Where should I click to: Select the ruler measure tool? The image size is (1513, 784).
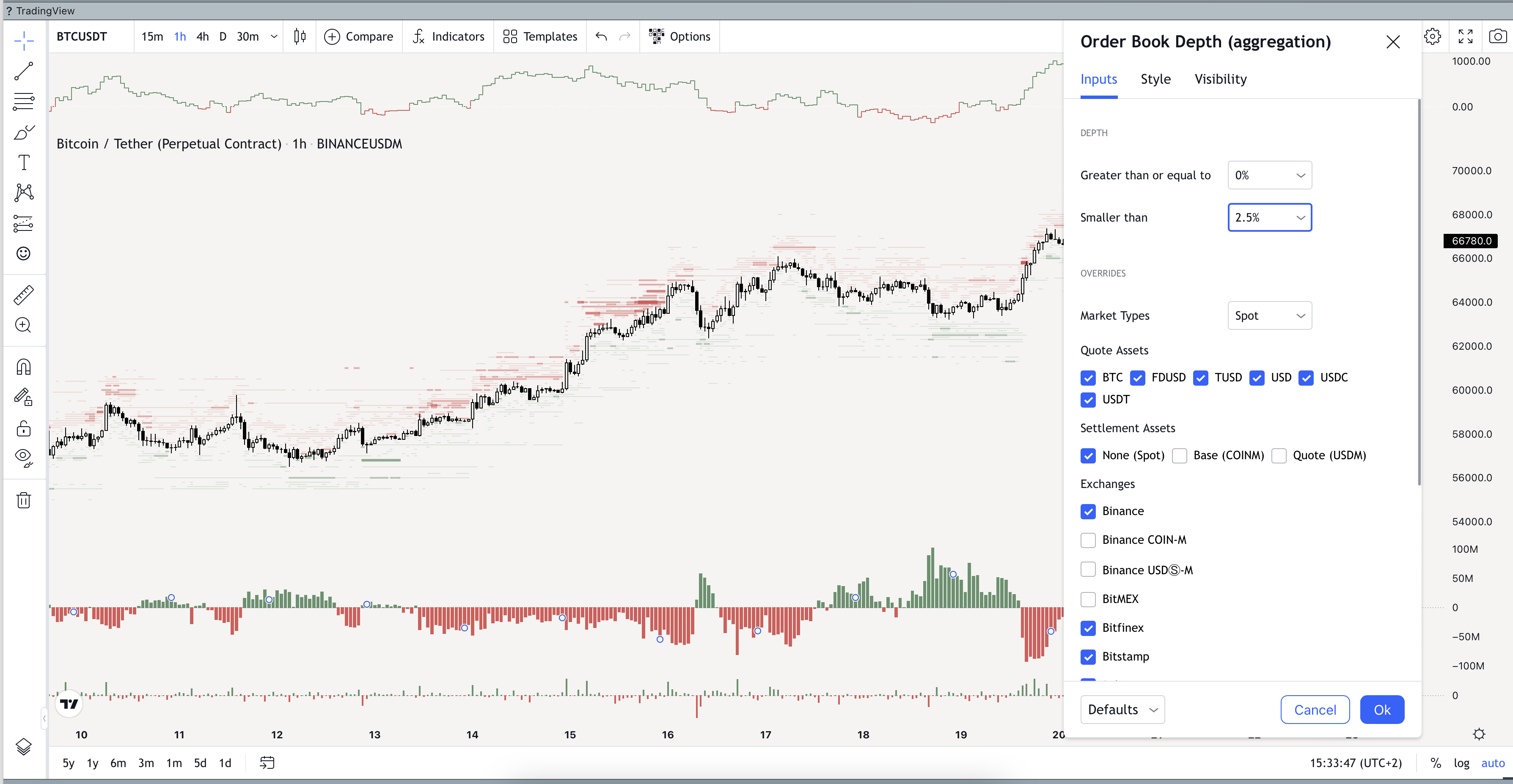[x=24, y=295]
